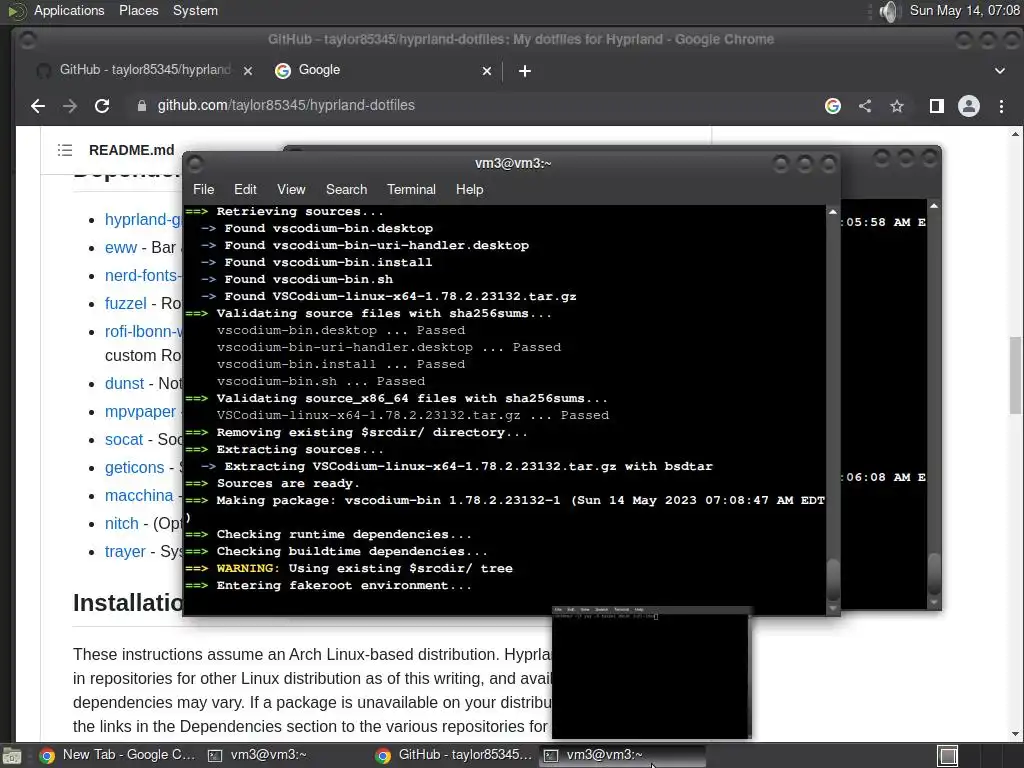The image size is (1024, 768).
Task: Close the GitHub hyprland tab
Action: [248, 71]
